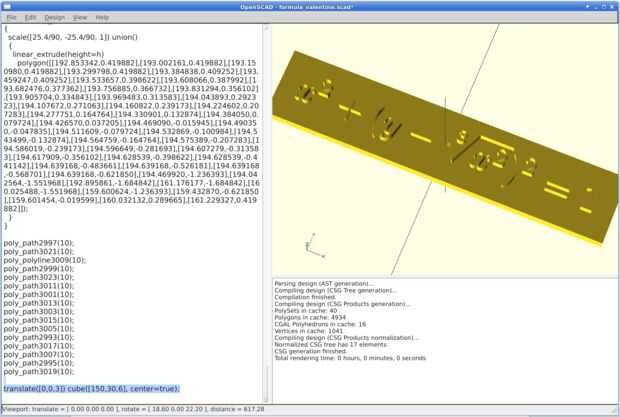This screenshot has height=417, width=620.
Task: Click the poly_path3023(10); line
Action: [x=39, y=277]
